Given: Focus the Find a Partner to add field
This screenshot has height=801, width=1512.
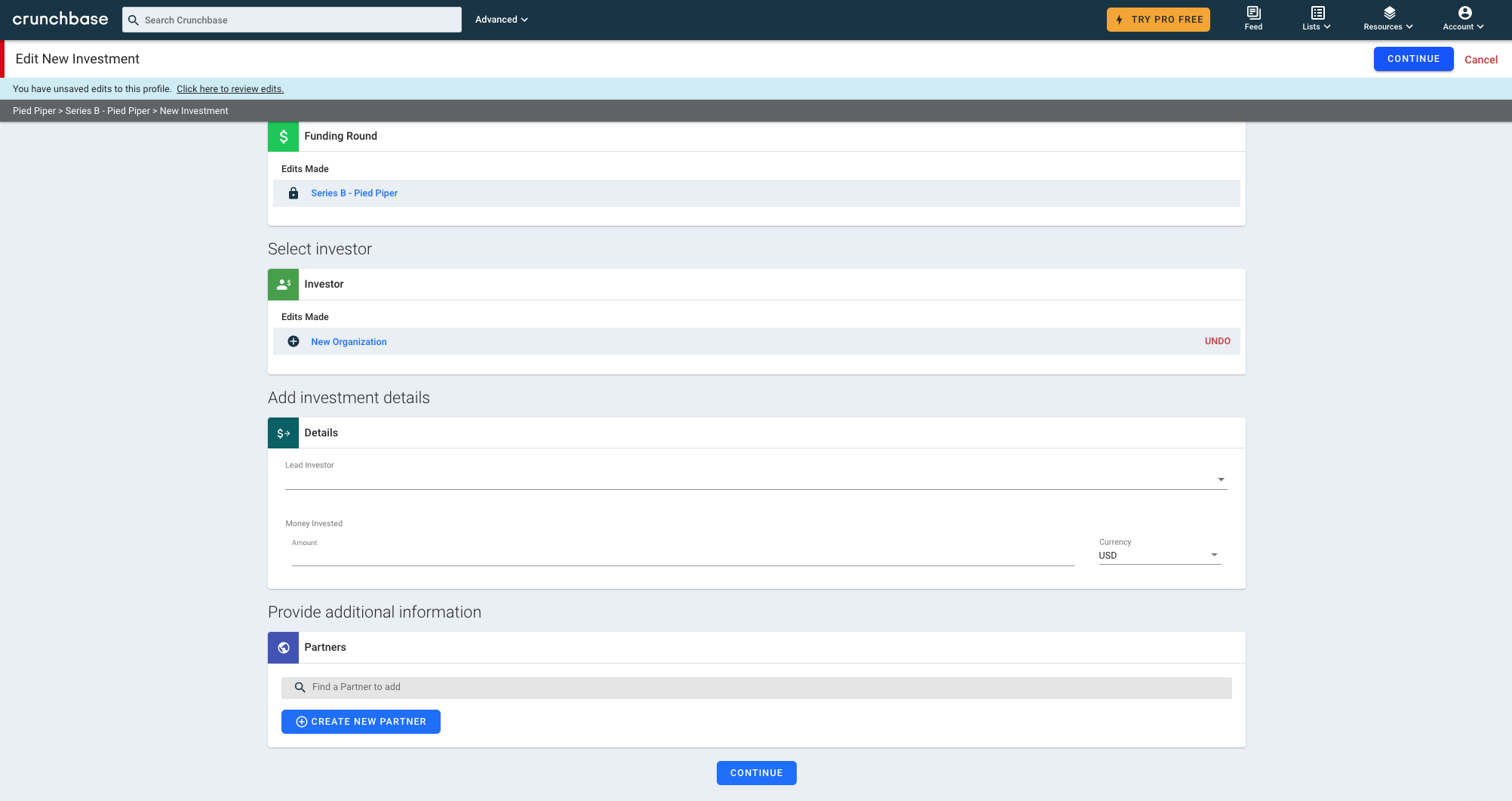Looking at the screenshot, I should click(756, 688).
